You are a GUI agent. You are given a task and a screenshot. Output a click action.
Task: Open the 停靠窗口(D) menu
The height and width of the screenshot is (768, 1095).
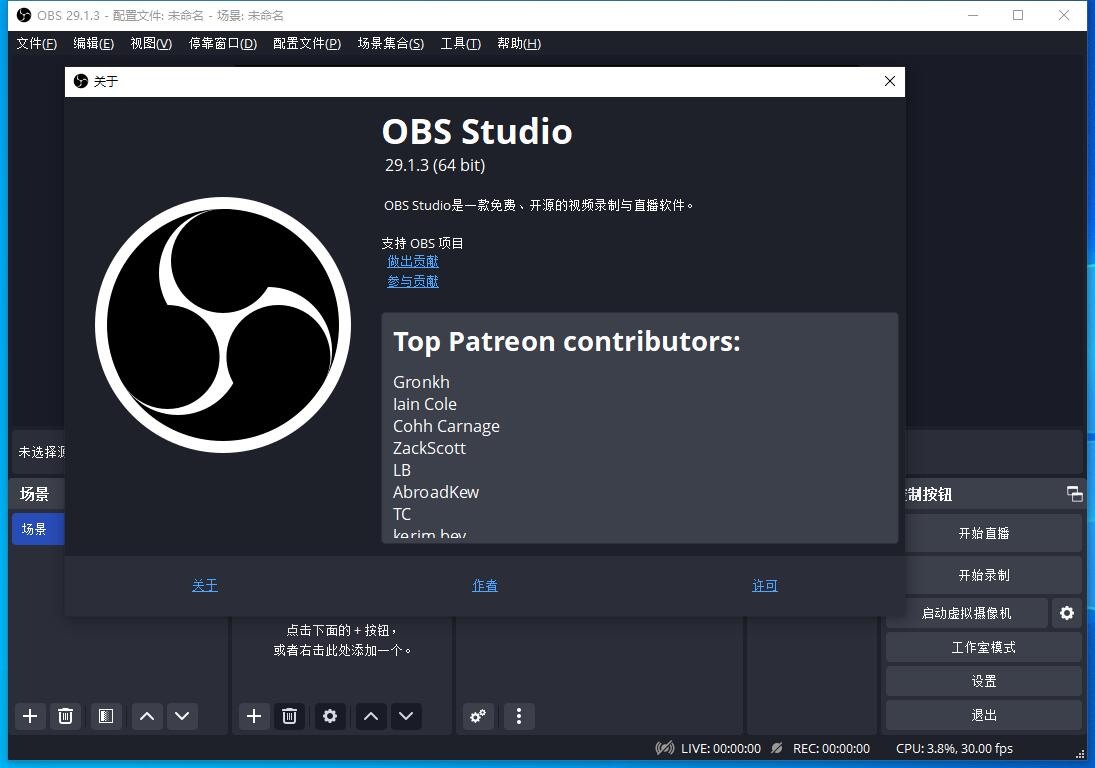click(x=222, y=43)
